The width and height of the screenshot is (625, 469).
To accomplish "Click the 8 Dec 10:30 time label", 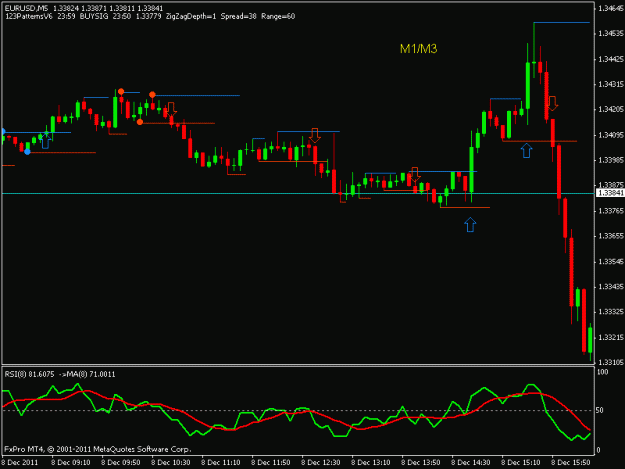I will click(171, 463).
